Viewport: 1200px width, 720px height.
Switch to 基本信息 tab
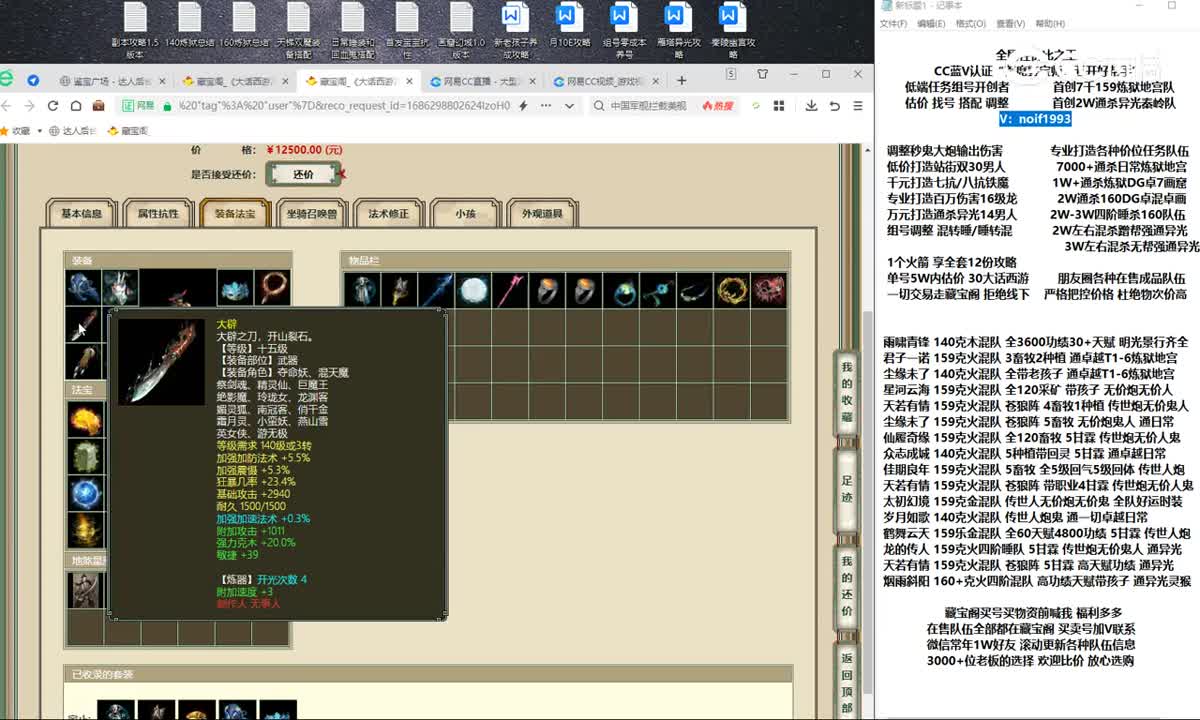81,214
